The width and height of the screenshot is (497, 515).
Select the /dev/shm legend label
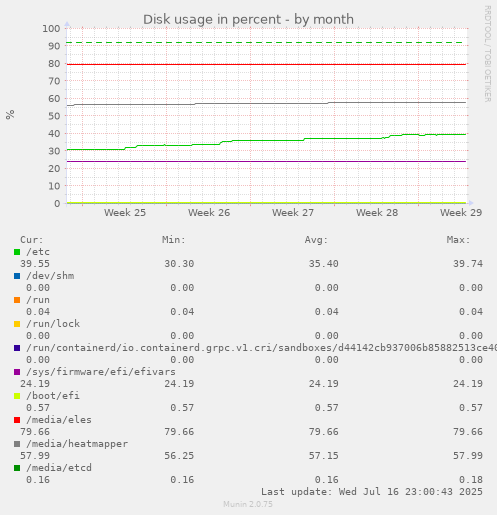pyautogui.click(x=50, y=276)
